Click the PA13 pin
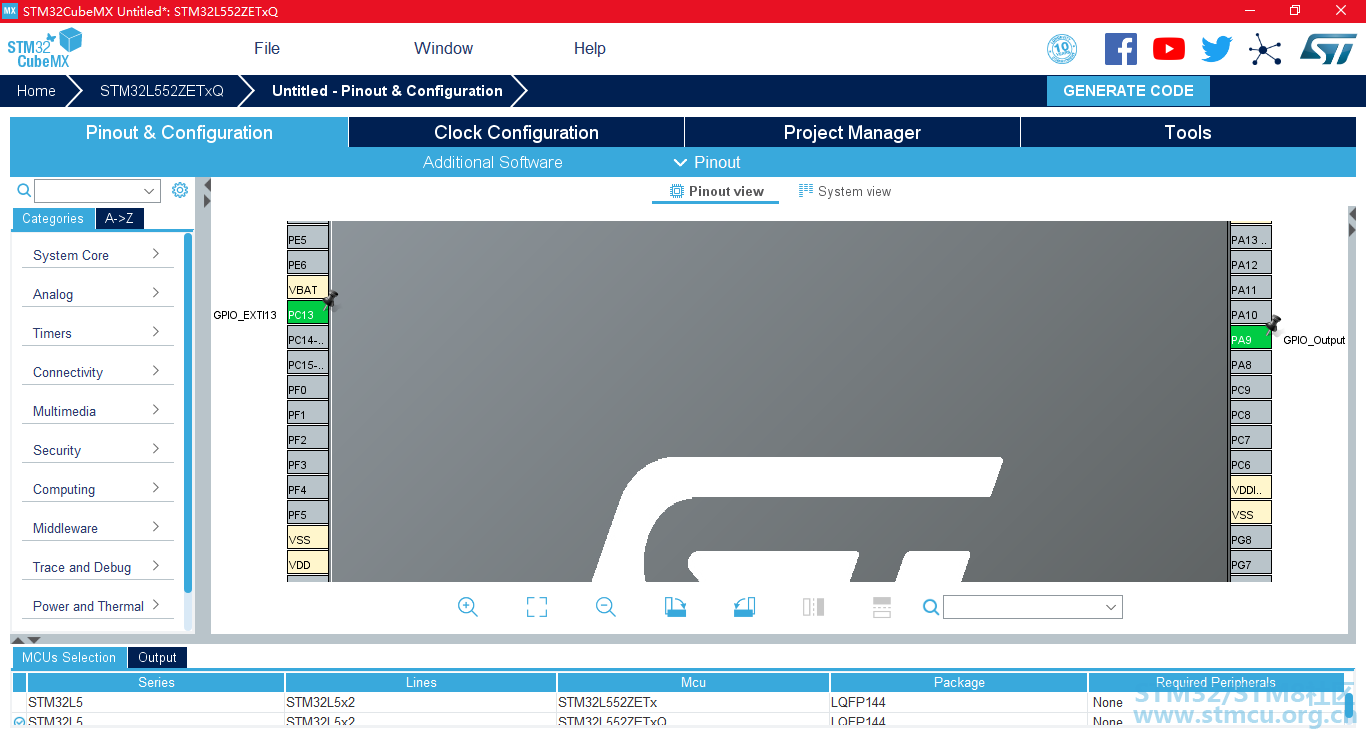The image size is (1366, 738). [1250, 239]
